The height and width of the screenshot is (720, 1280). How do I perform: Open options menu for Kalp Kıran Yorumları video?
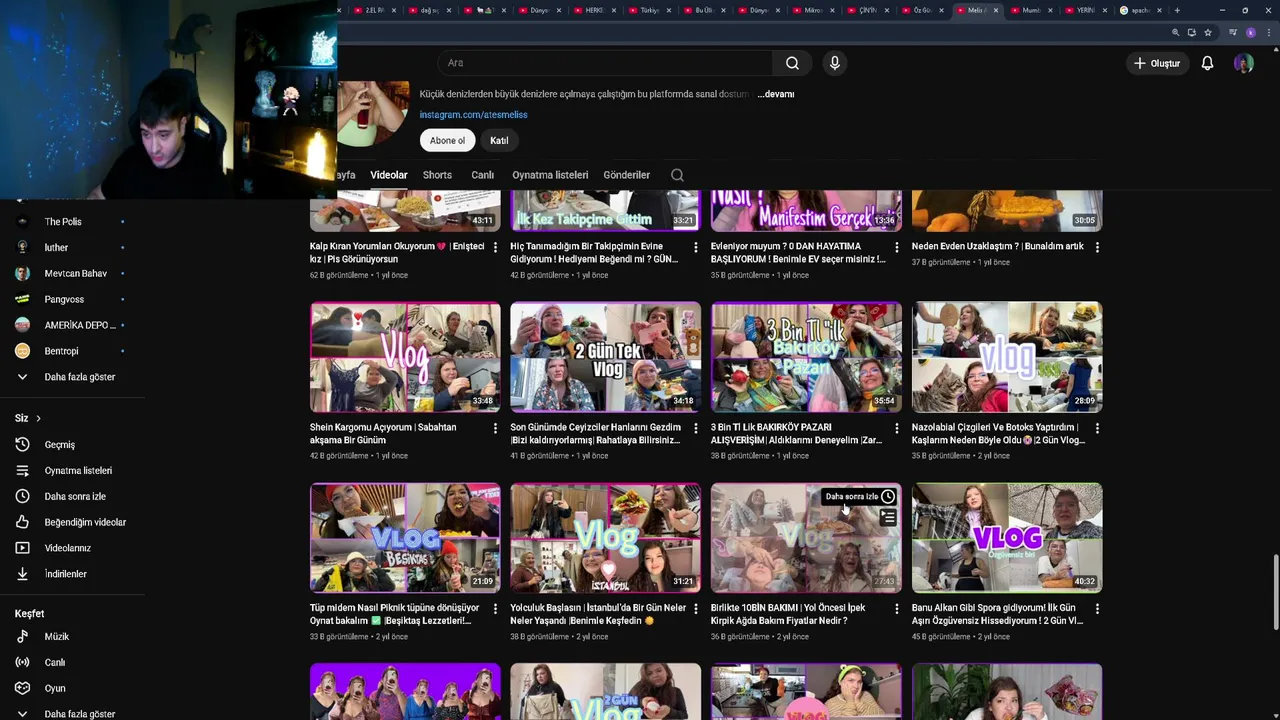pyautogui.click(x=495, y=247)
